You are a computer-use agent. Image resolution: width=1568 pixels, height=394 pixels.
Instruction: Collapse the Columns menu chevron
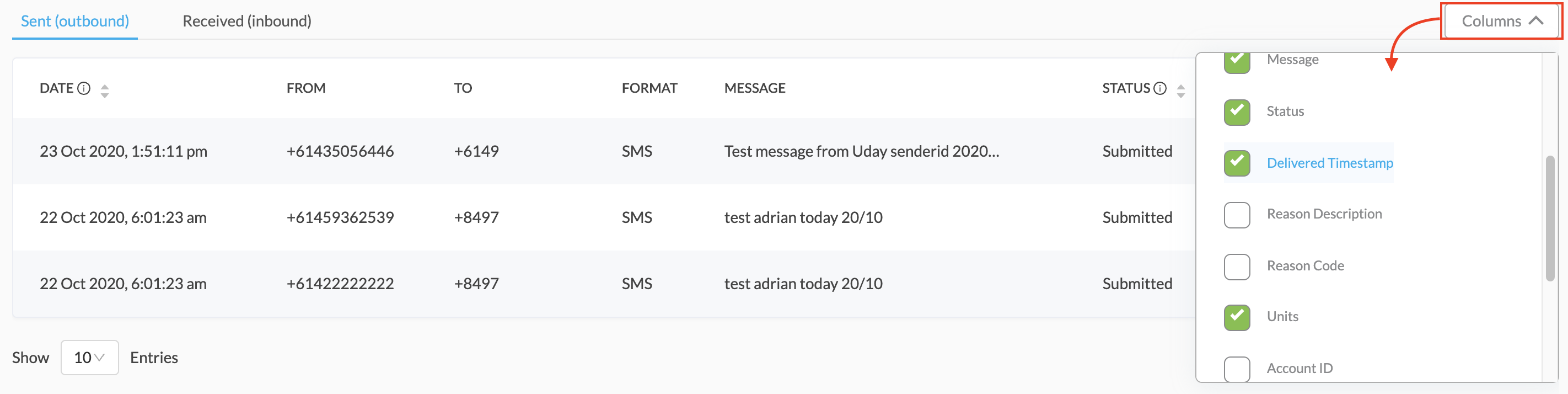coord(1535,21)
